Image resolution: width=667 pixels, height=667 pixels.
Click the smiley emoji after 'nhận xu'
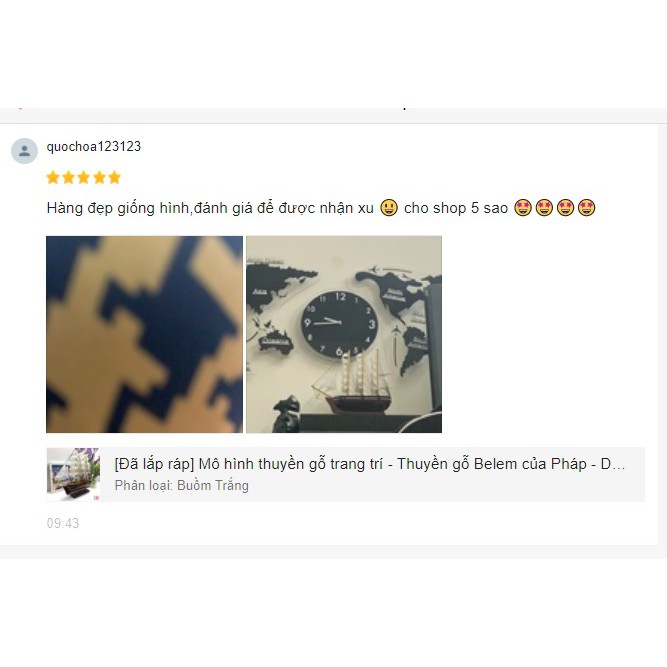tap(389, 208)
